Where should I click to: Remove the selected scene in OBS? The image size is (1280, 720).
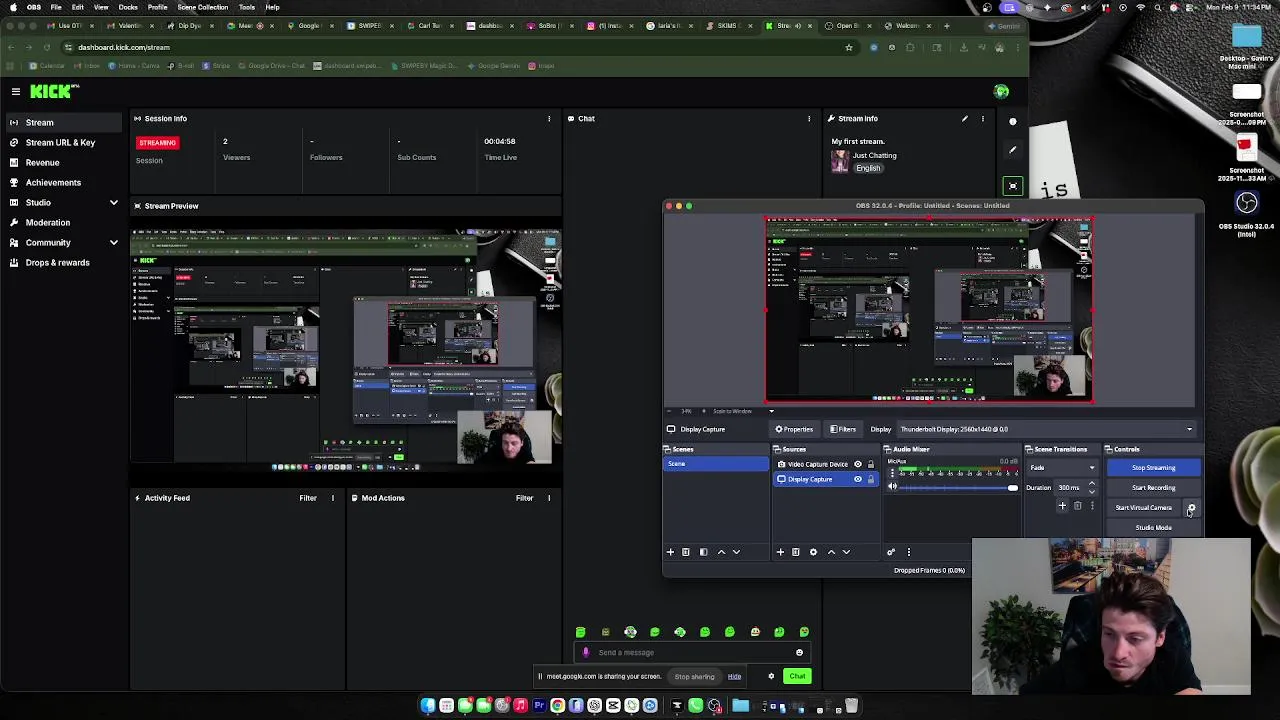click(x=685, y=552)
